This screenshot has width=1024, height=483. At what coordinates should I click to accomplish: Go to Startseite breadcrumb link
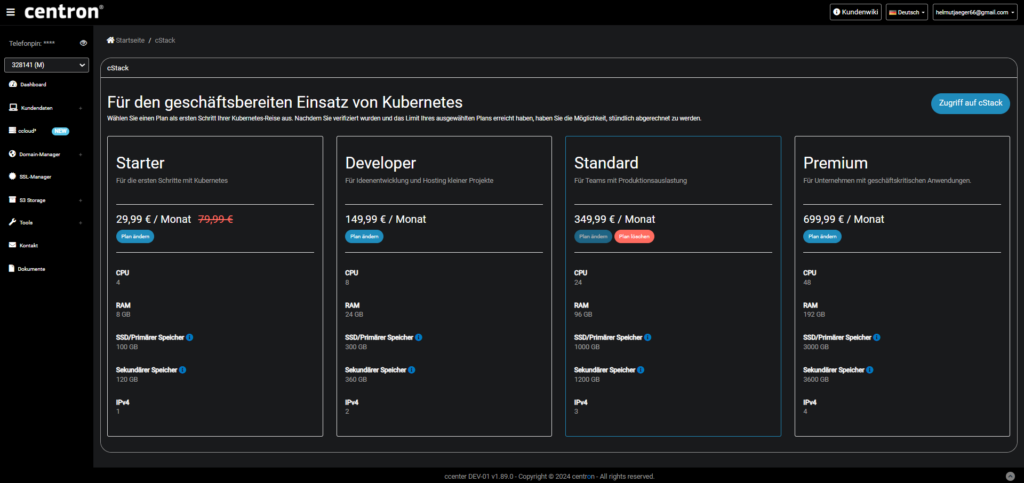pyautogui.click(x=130, y=40)
